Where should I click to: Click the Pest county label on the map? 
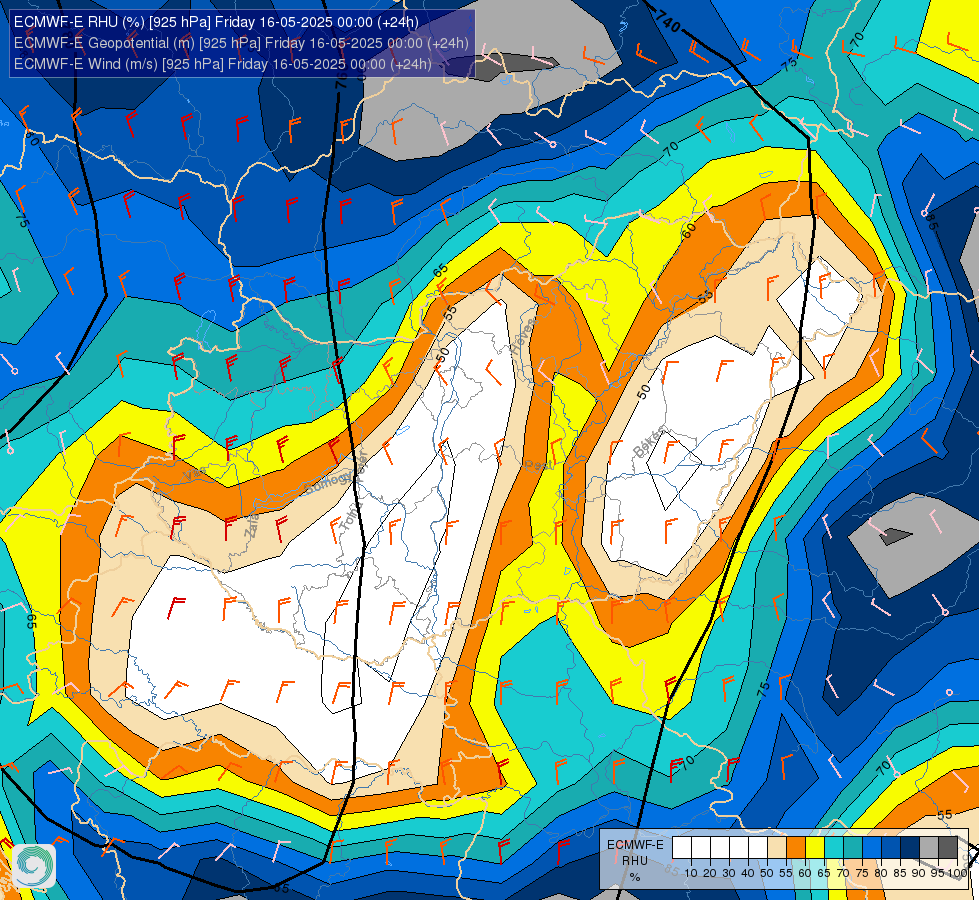[536, 465]
